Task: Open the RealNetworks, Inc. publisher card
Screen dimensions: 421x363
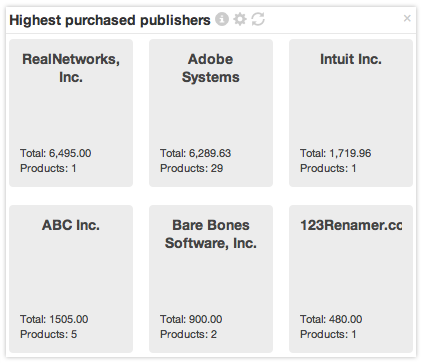Action: [x=71, y=113]
